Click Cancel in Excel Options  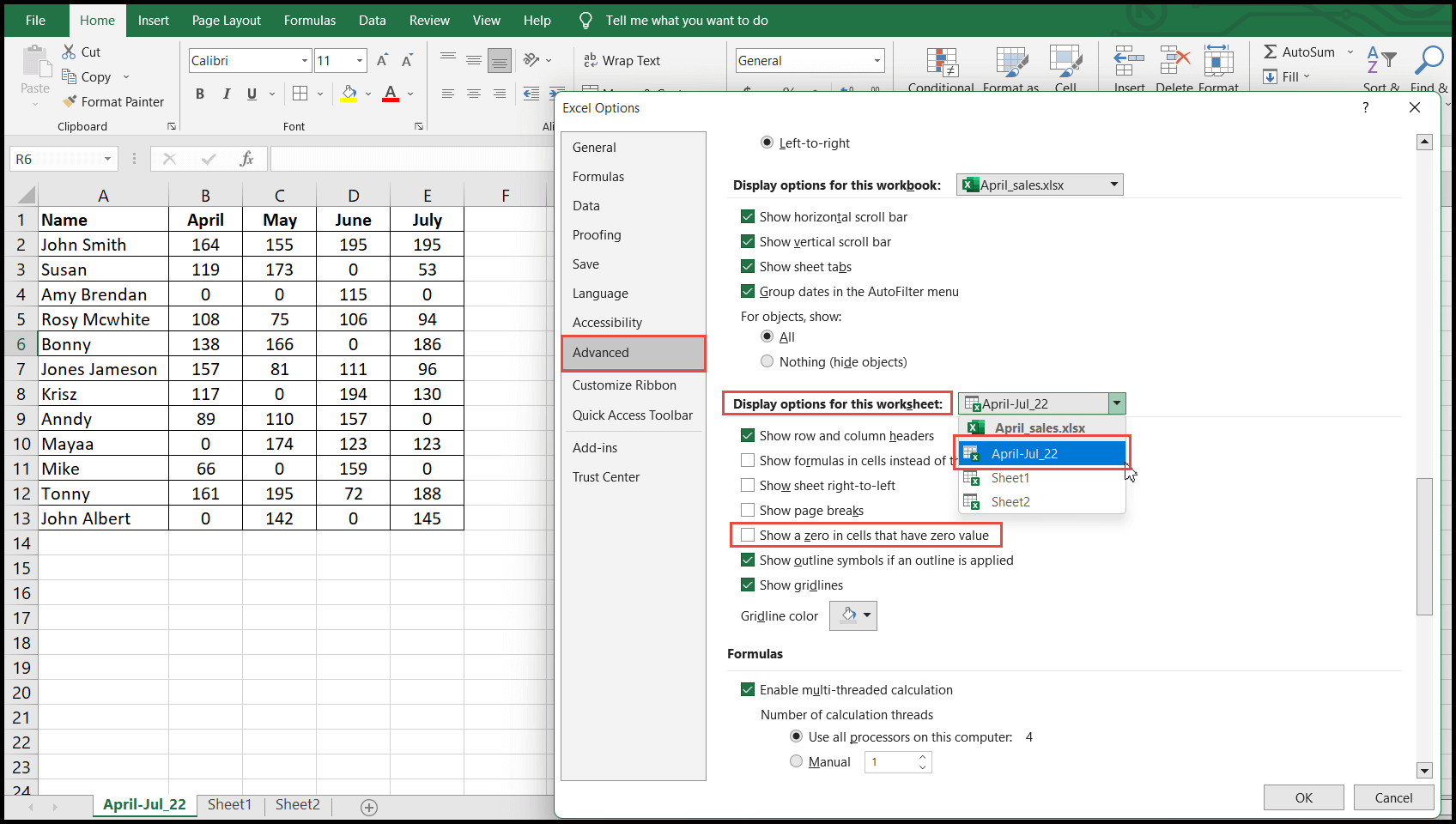pyautogui.click(x=1393, y=797)
